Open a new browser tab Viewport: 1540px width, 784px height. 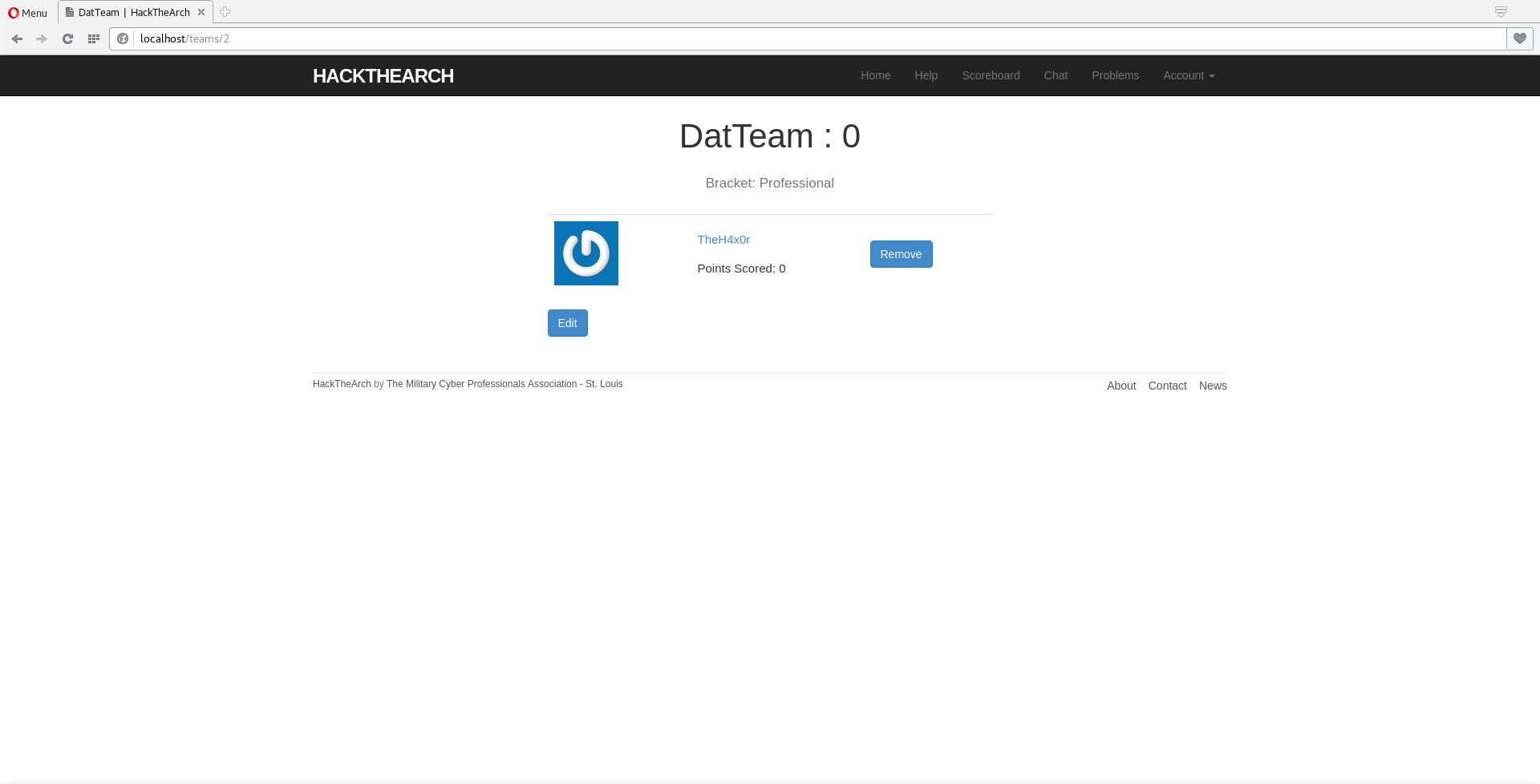pos(225,12)
